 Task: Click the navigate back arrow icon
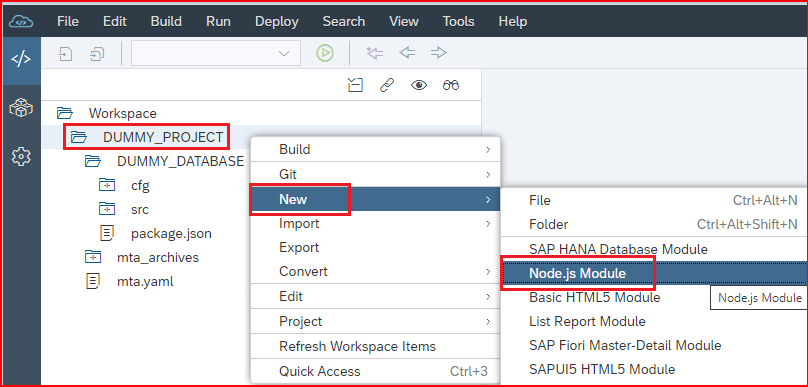[407, 53]
